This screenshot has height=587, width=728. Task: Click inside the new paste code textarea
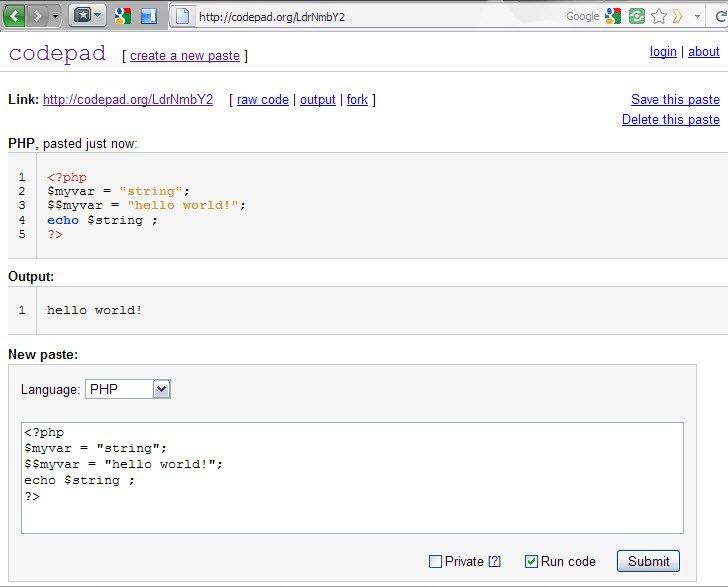point(352,478)
